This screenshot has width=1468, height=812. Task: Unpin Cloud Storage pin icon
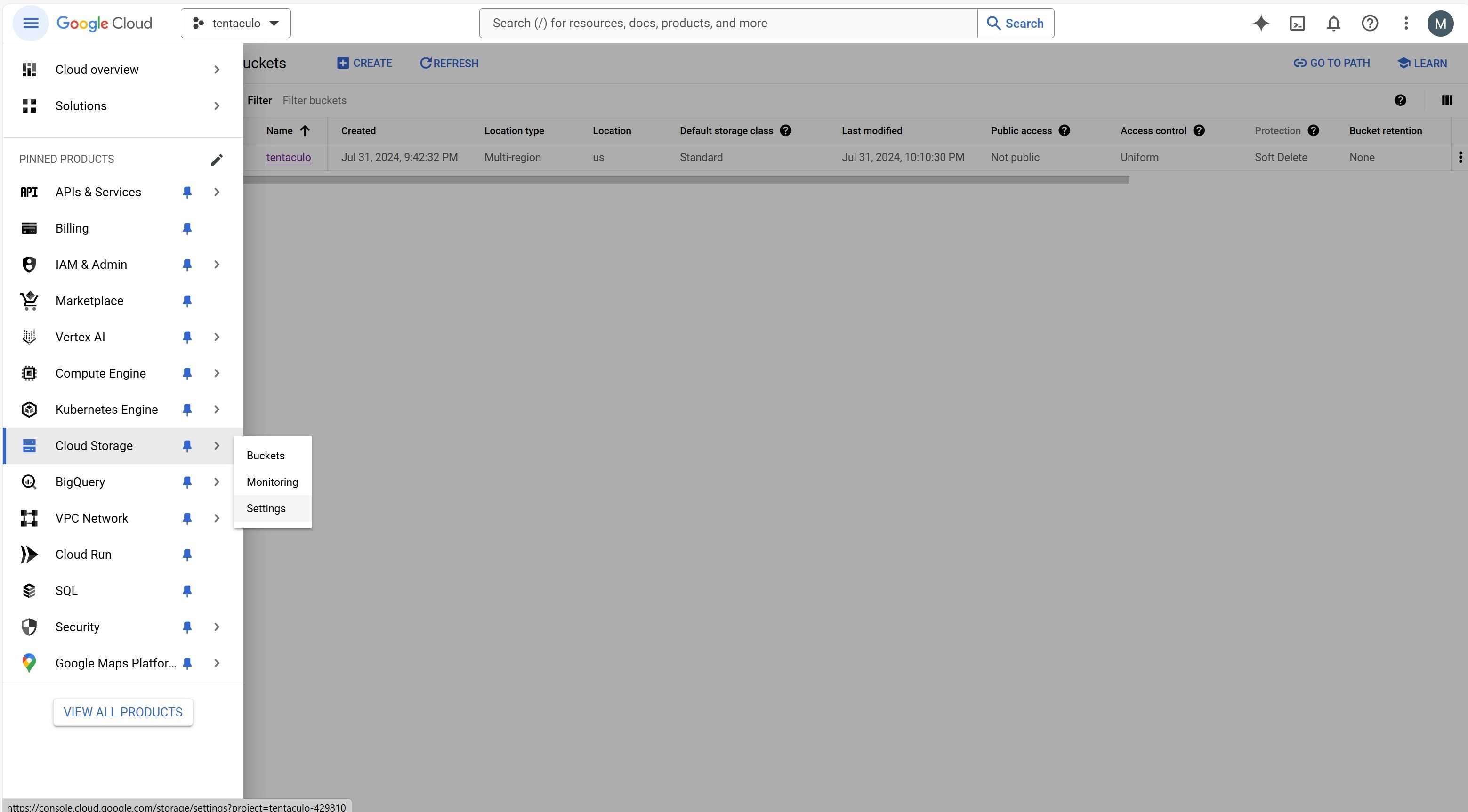(187, 446)
